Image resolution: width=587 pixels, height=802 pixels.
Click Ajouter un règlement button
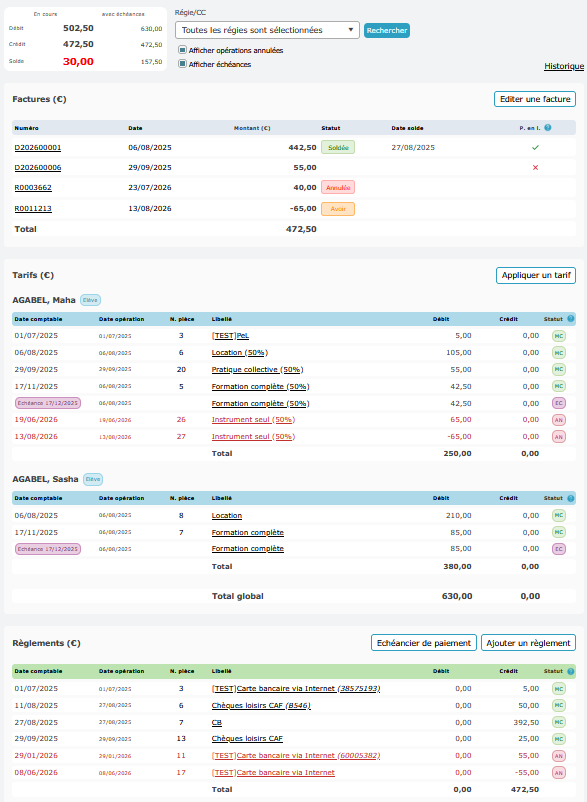point(528,643)
